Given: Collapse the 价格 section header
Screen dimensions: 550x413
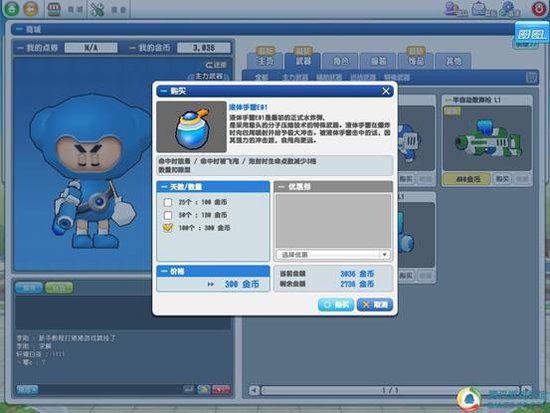Looking at the screenshot, I should coord(213,271).
